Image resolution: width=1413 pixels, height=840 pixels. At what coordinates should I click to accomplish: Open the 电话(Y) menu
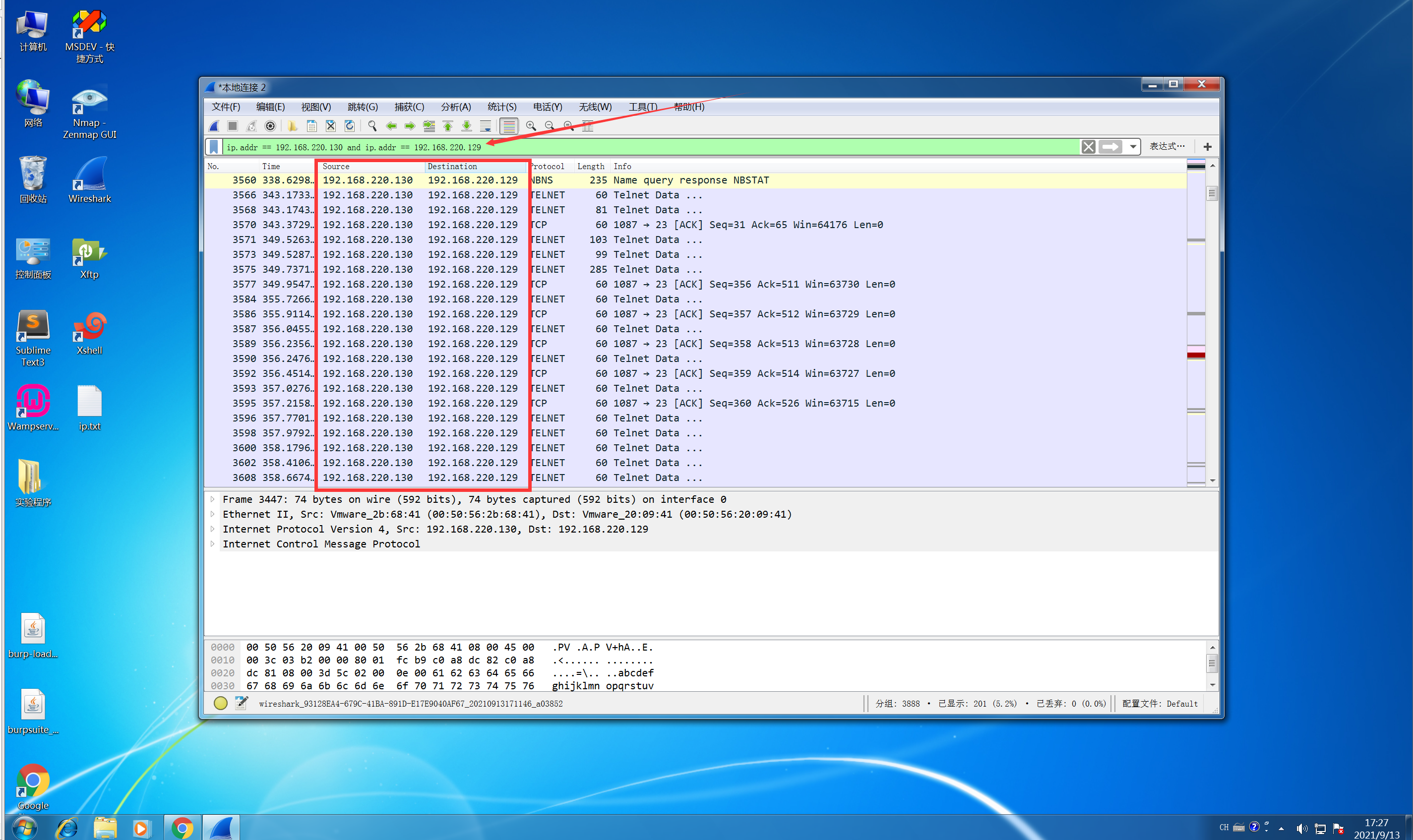click(548, 107)
